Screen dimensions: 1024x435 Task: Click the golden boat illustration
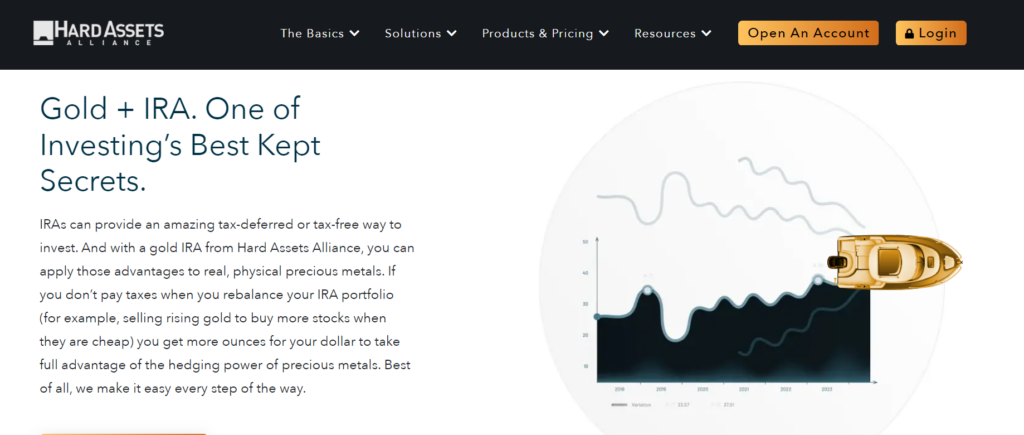point(894,261)
